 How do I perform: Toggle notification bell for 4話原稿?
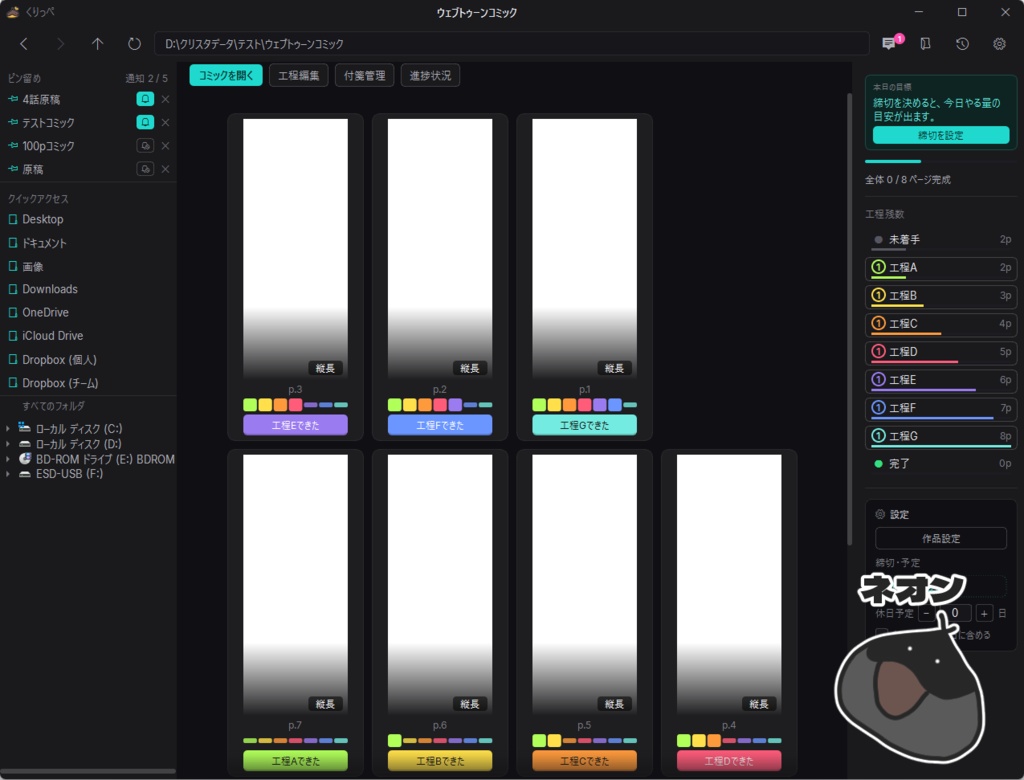click(x=145, y=99)
